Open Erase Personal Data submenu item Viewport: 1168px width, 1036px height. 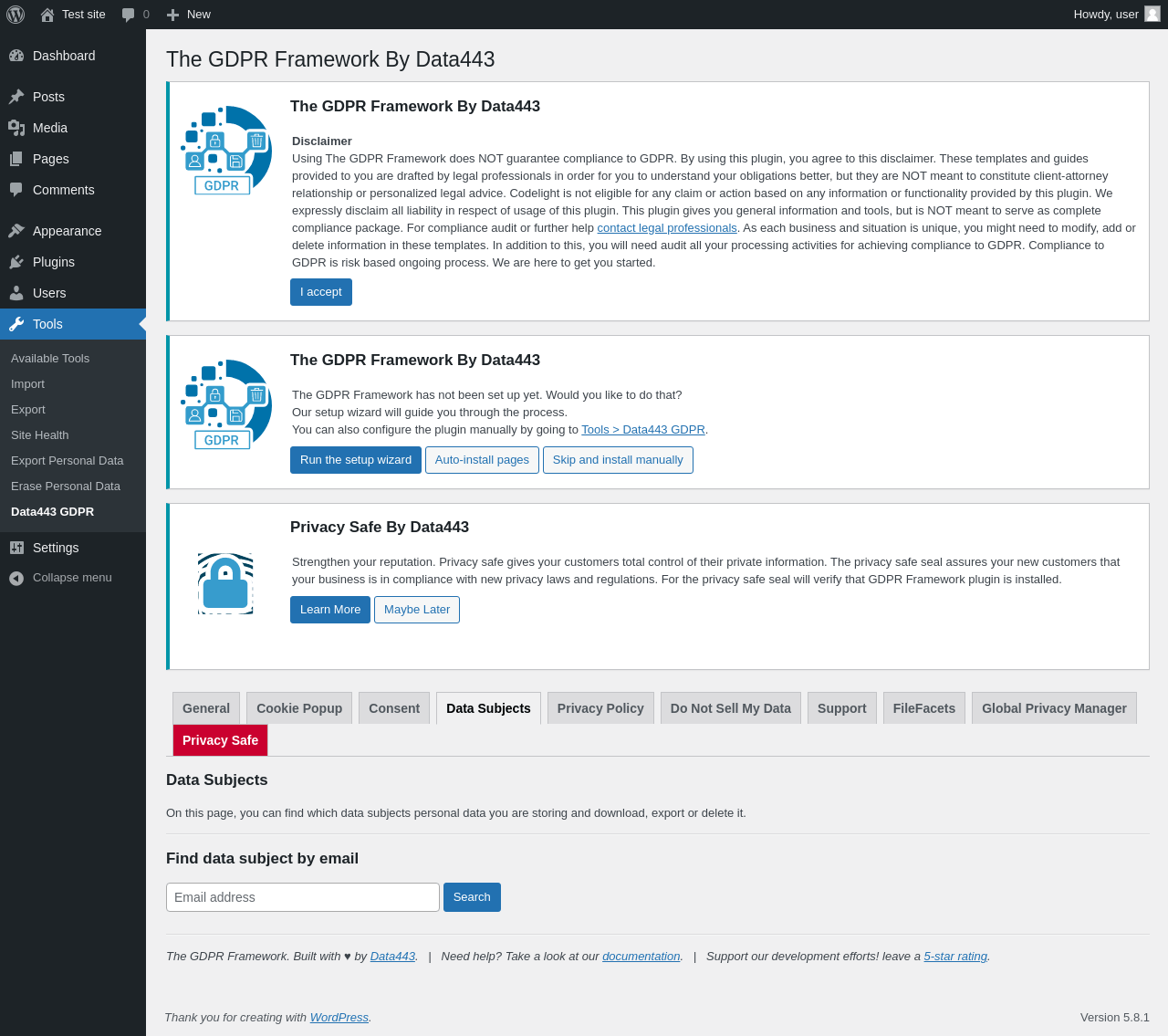click(66, 487)
